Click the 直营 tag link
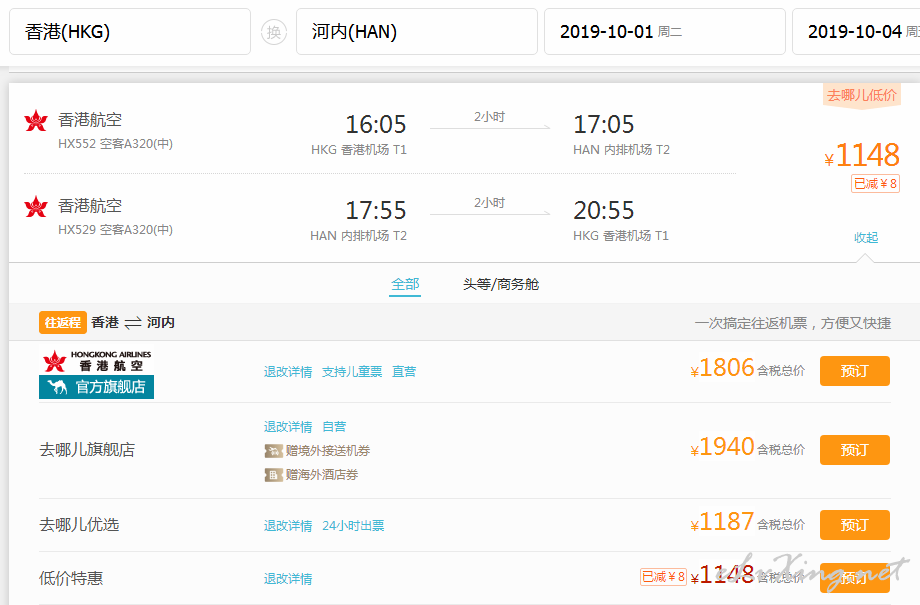 (404, 371)
